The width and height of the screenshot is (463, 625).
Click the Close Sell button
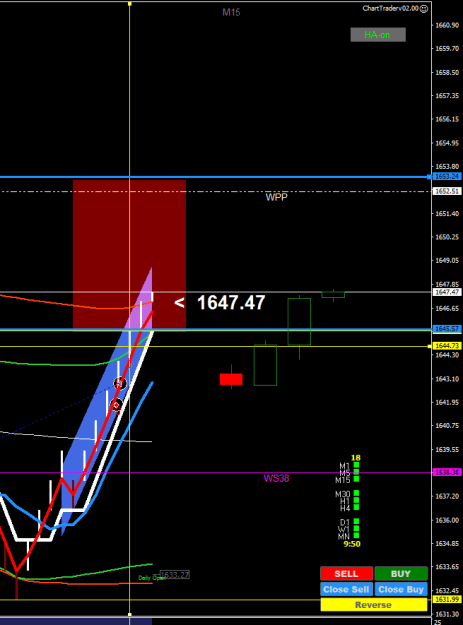346,589
